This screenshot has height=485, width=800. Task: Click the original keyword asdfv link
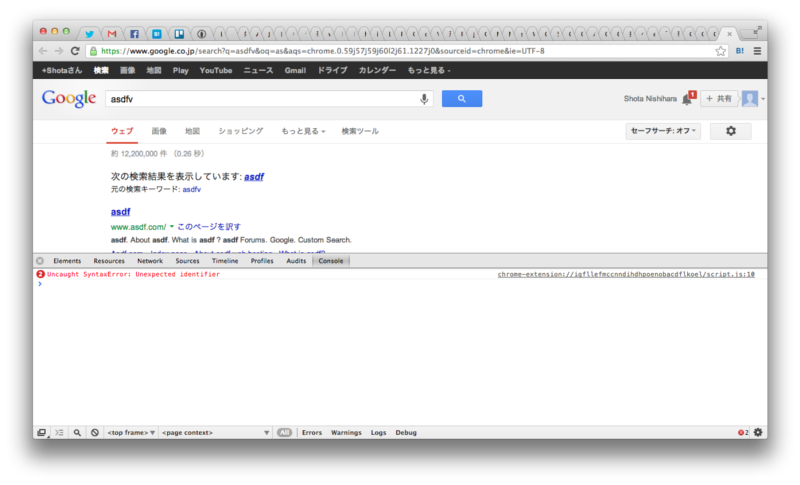pos(192,189)
